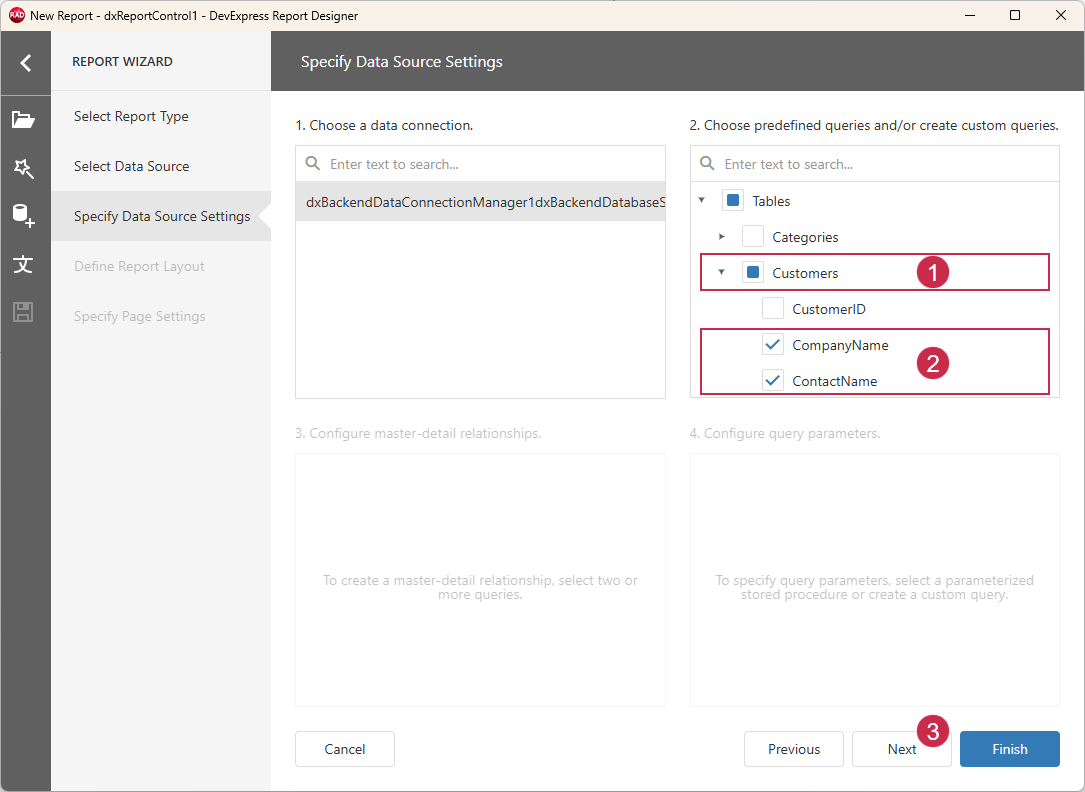The image size is (1085, 792).
Task: Click search magnifier in queries box
Action: 707,164
